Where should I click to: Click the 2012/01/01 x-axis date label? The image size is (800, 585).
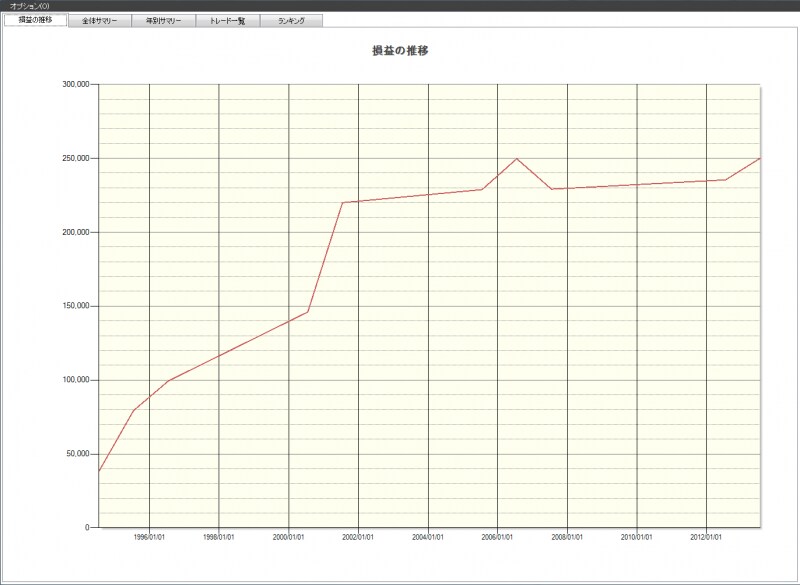pos(706,537)
